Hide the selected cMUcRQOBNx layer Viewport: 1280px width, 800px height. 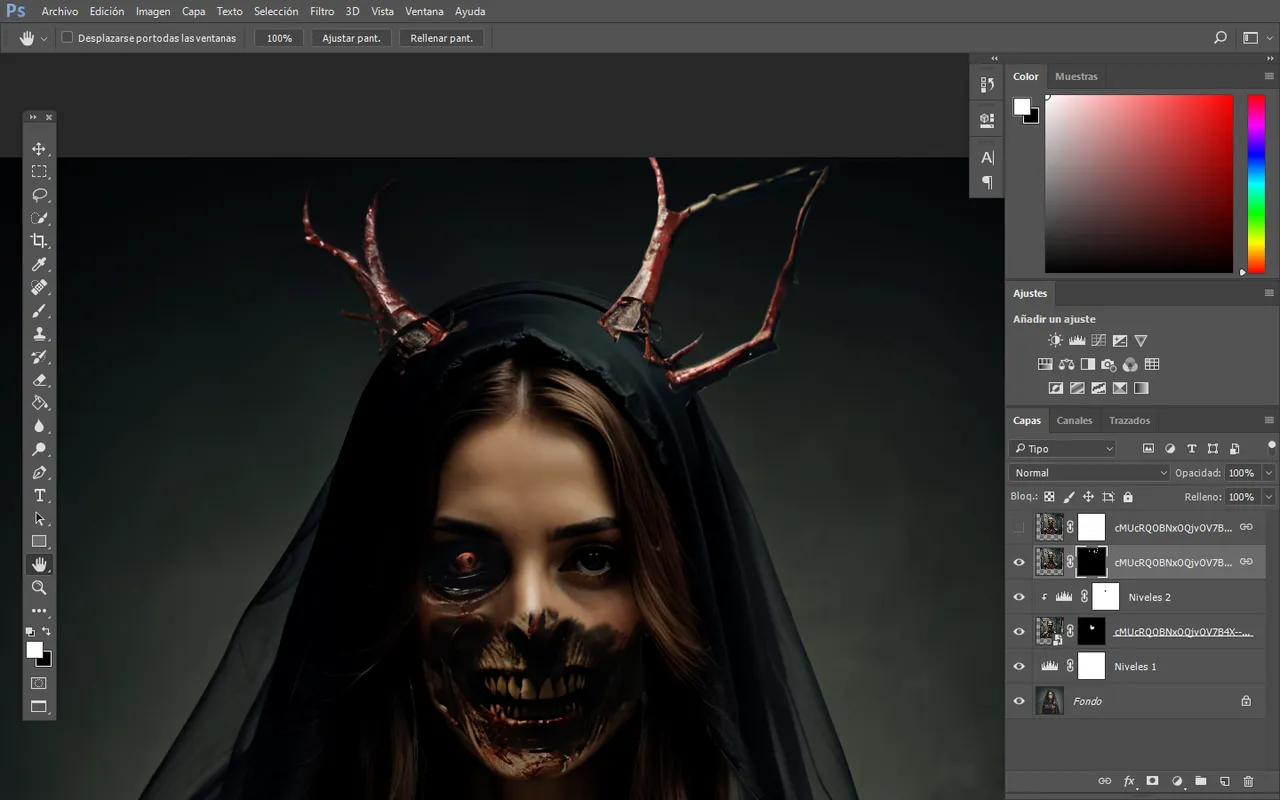click(1019, 562)
